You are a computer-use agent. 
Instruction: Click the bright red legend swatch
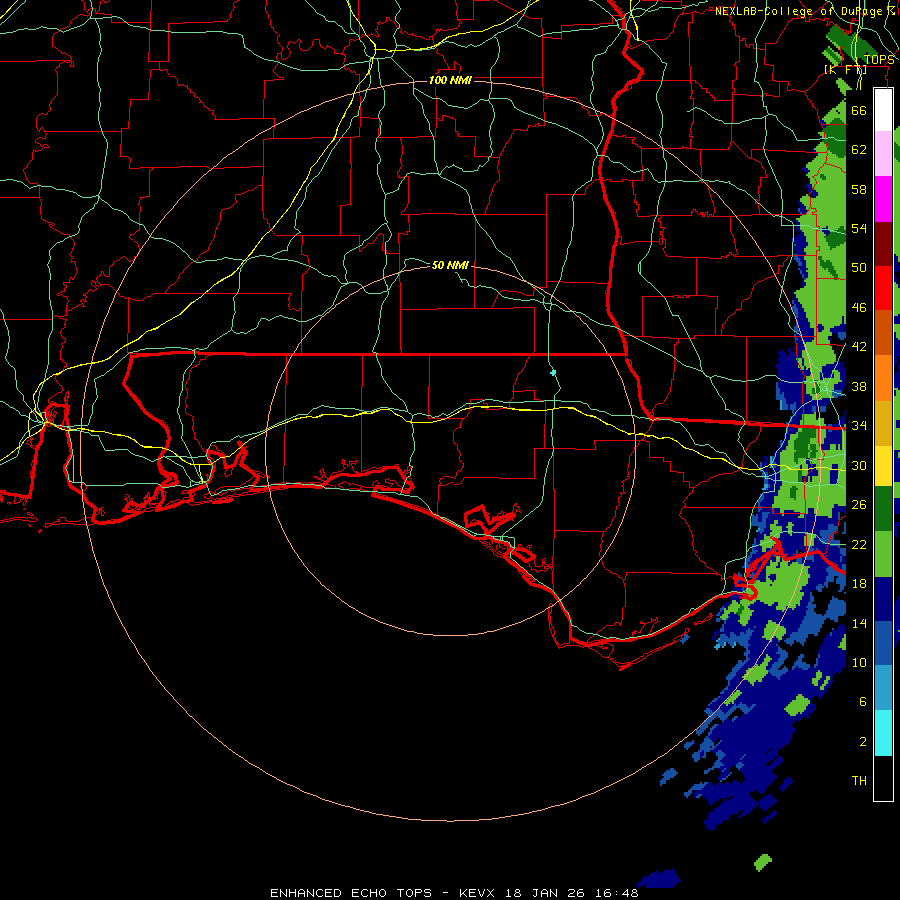click(x=883, y=288)
